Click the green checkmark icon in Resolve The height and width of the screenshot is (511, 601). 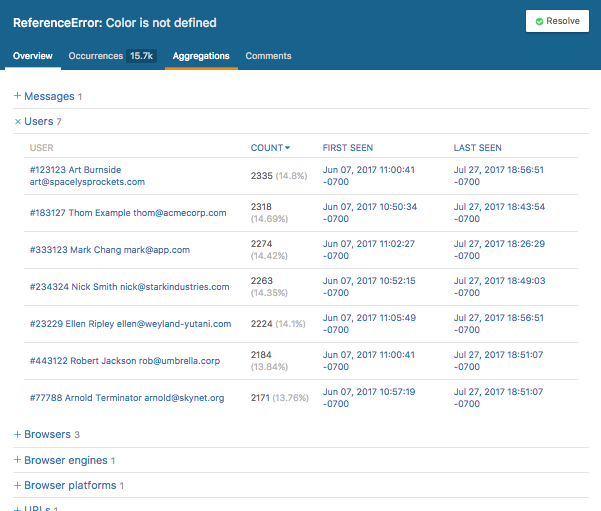point(539,21)
